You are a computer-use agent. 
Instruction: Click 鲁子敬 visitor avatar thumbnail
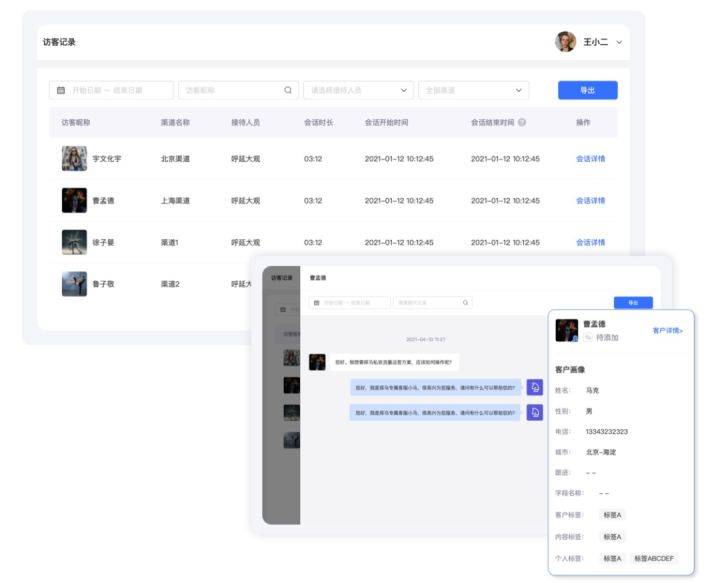[x=74, y=284]
